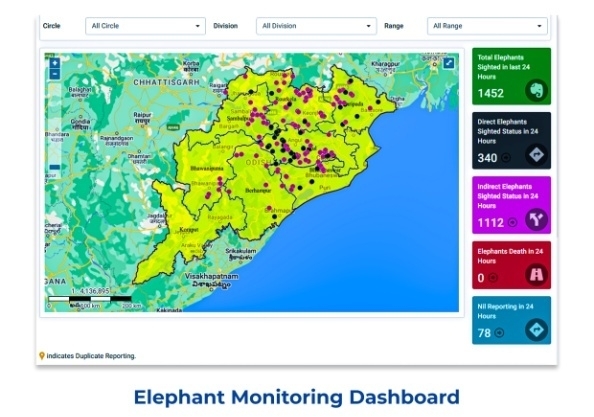Click the road icon on the Elephants Death card
Screen dimensions: 594x417
[x=536, y=274]
